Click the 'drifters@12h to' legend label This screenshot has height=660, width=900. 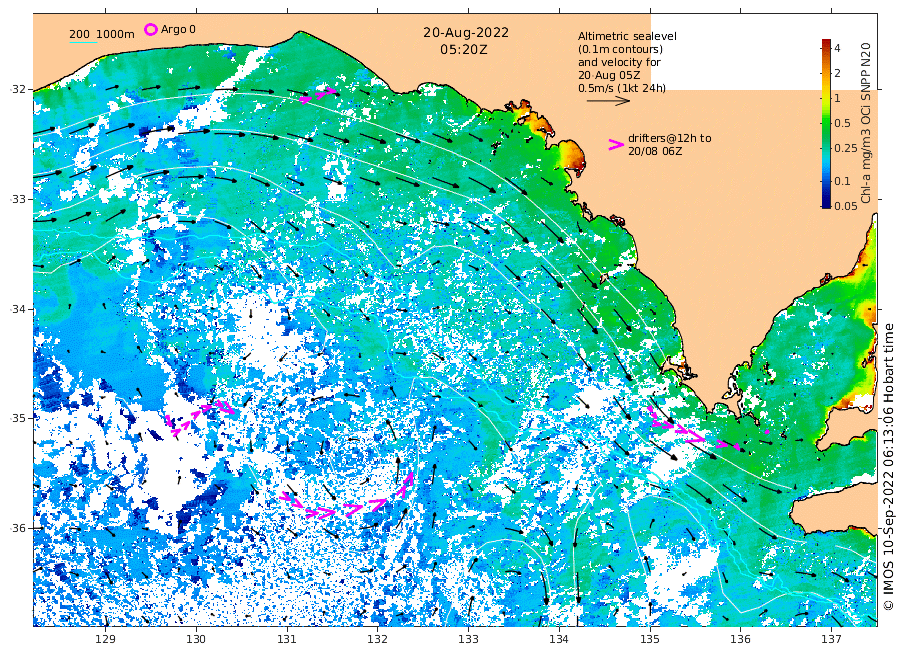[x=669, y=138]
